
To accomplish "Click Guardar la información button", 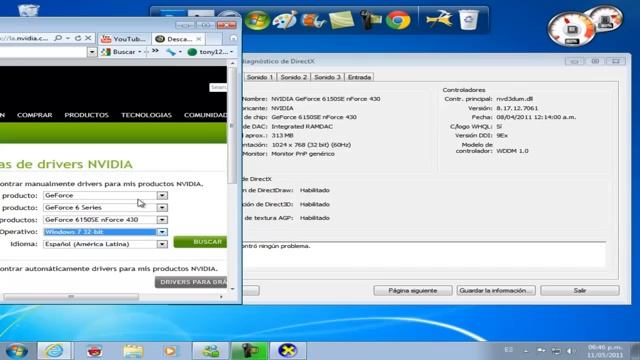I will click(496, 291).
